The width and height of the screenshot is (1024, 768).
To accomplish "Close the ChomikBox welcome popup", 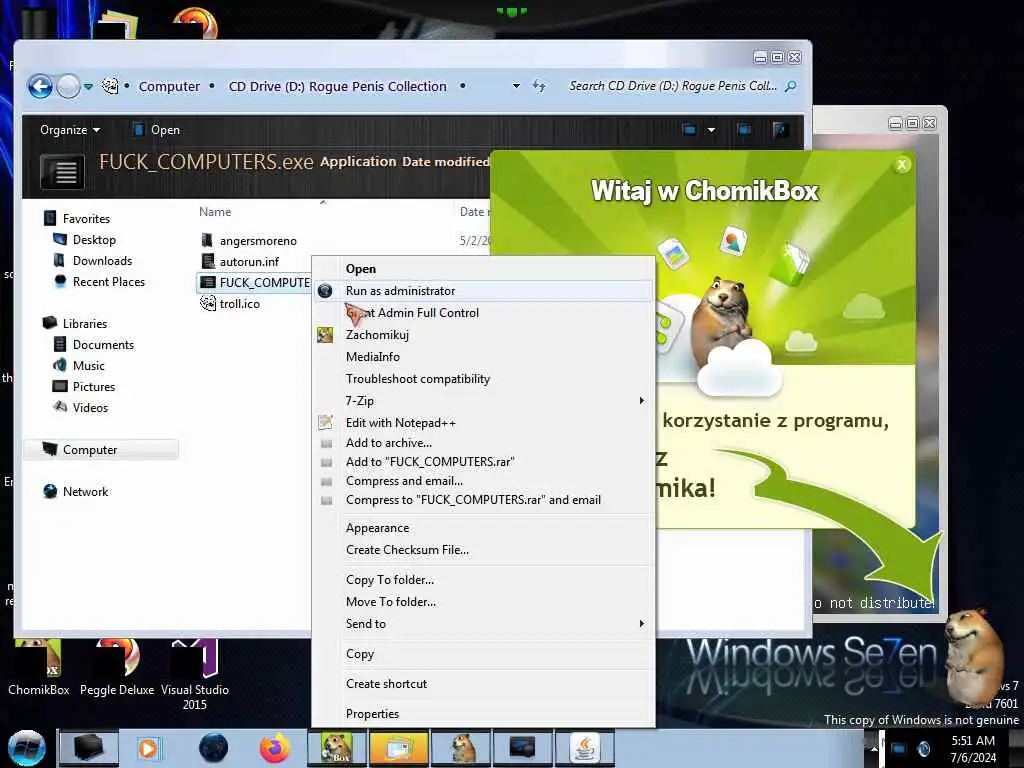I will (x=902, y=165).
